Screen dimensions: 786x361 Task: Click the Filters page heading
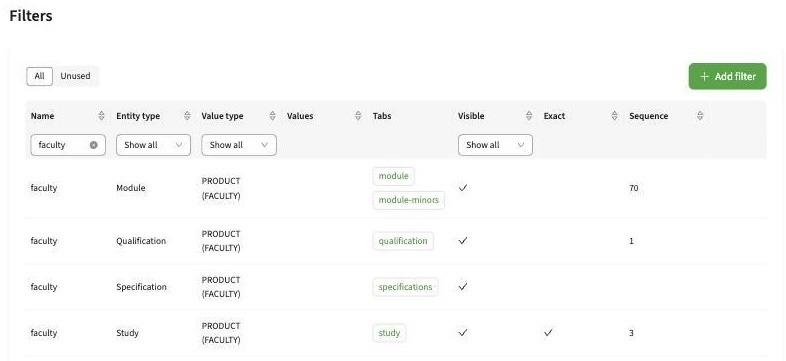point(31,16)
